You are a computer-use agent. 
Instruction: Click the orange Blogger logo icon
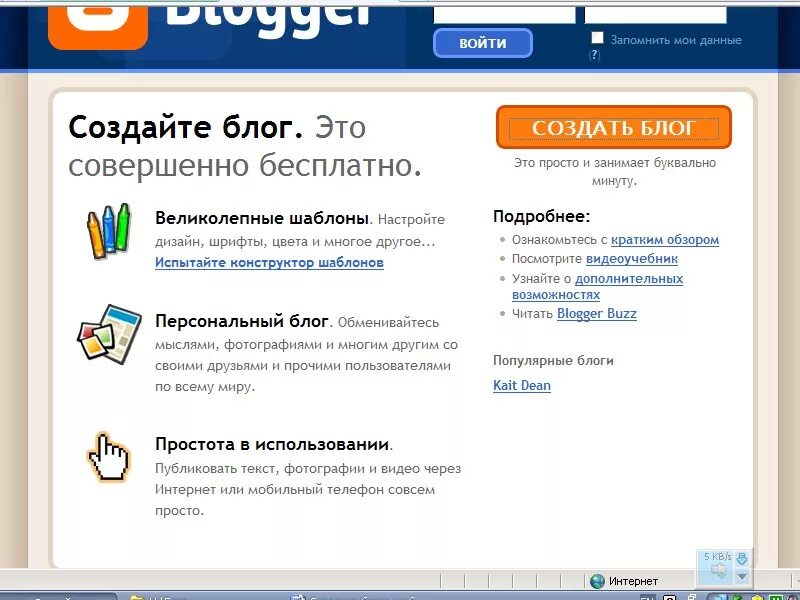(x=98, y=29)
